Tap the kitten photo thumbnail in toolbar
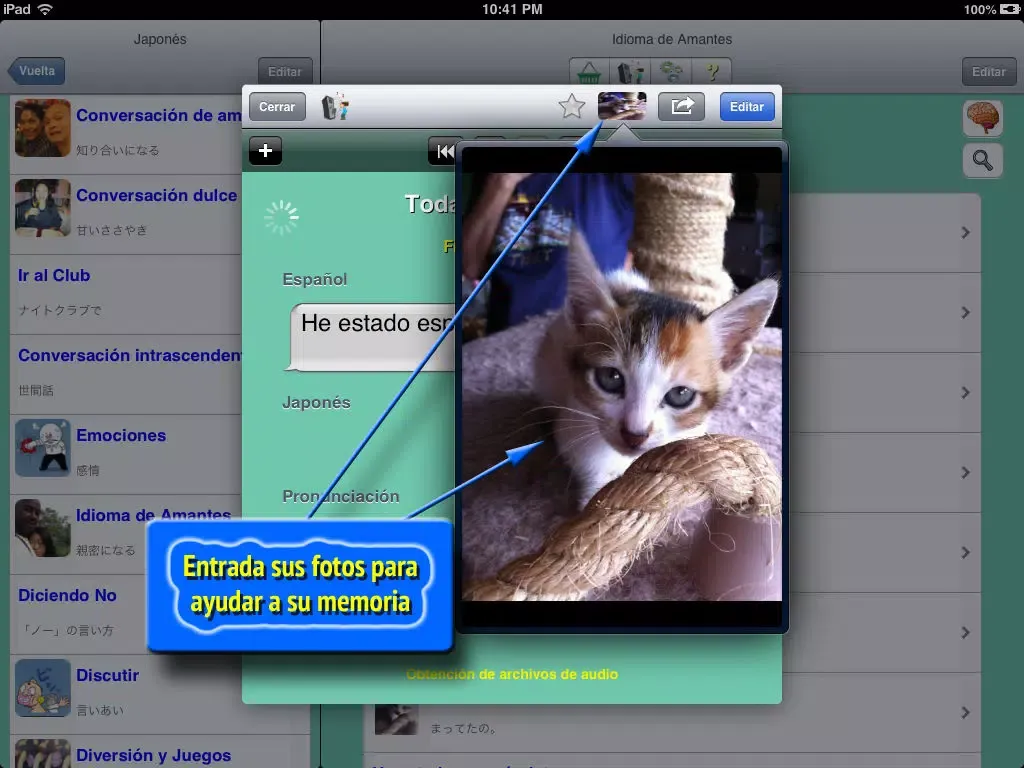 point(622,106)
